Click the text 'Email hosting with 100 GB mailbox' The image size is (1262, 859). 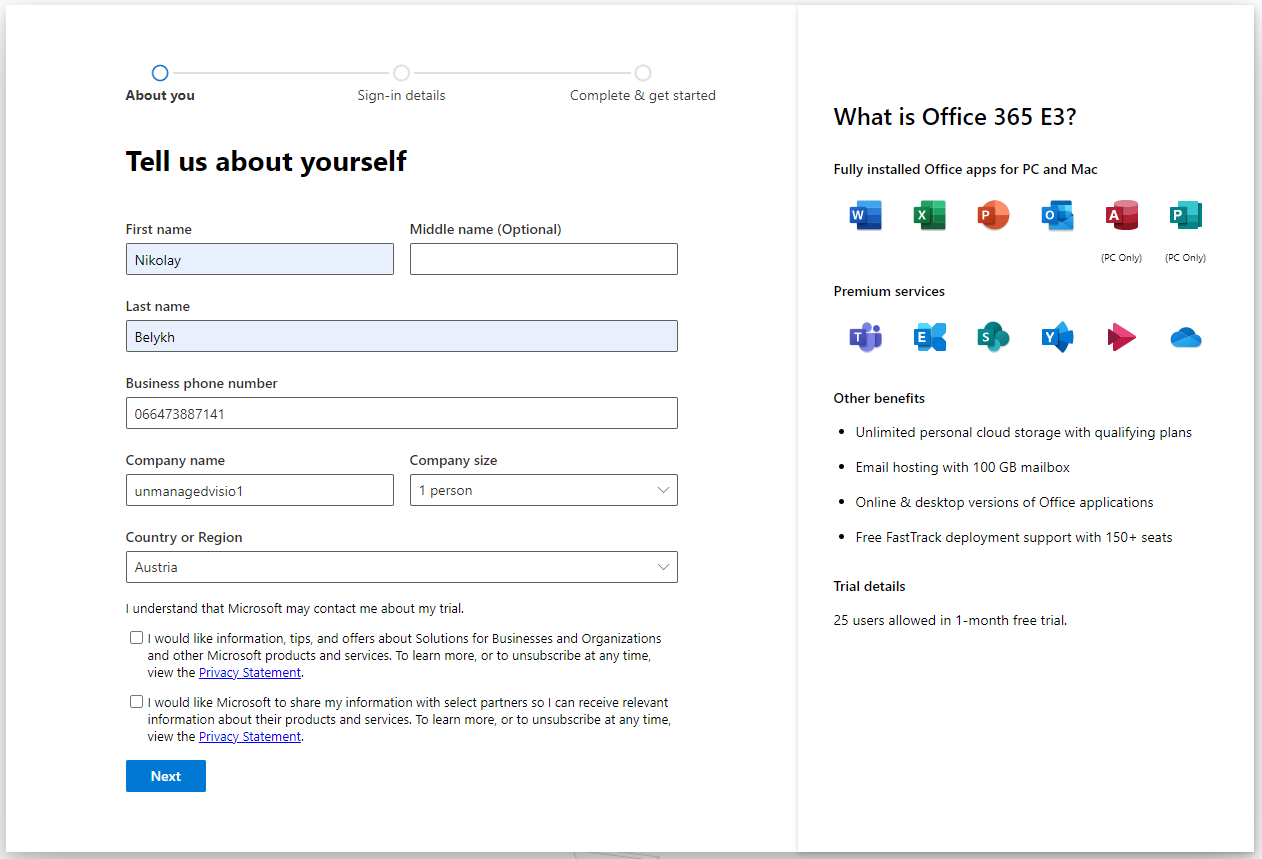click(x=962, y=468)
